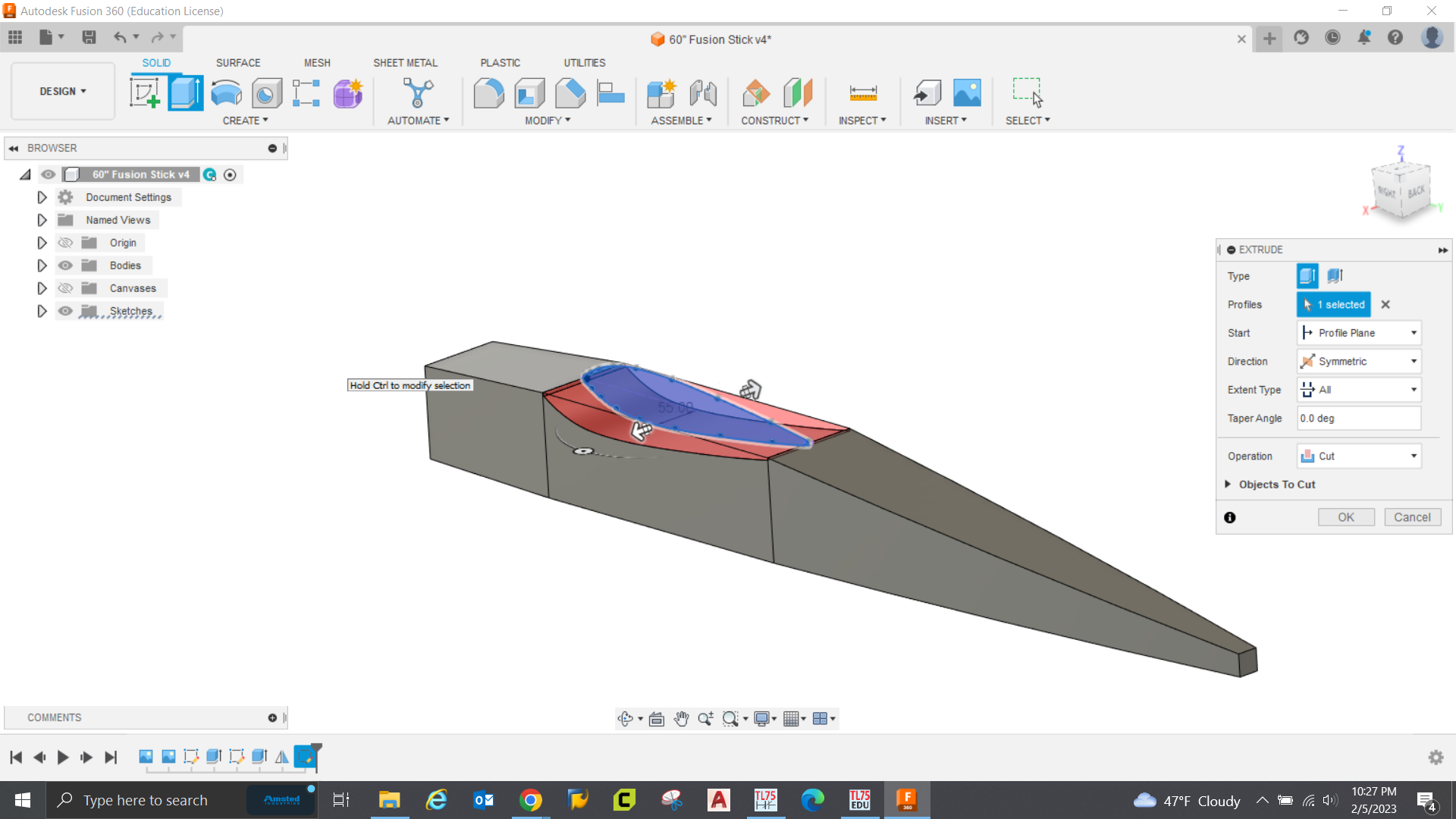Click OK to confirm the extrude cut

(x=1346, y=516)
